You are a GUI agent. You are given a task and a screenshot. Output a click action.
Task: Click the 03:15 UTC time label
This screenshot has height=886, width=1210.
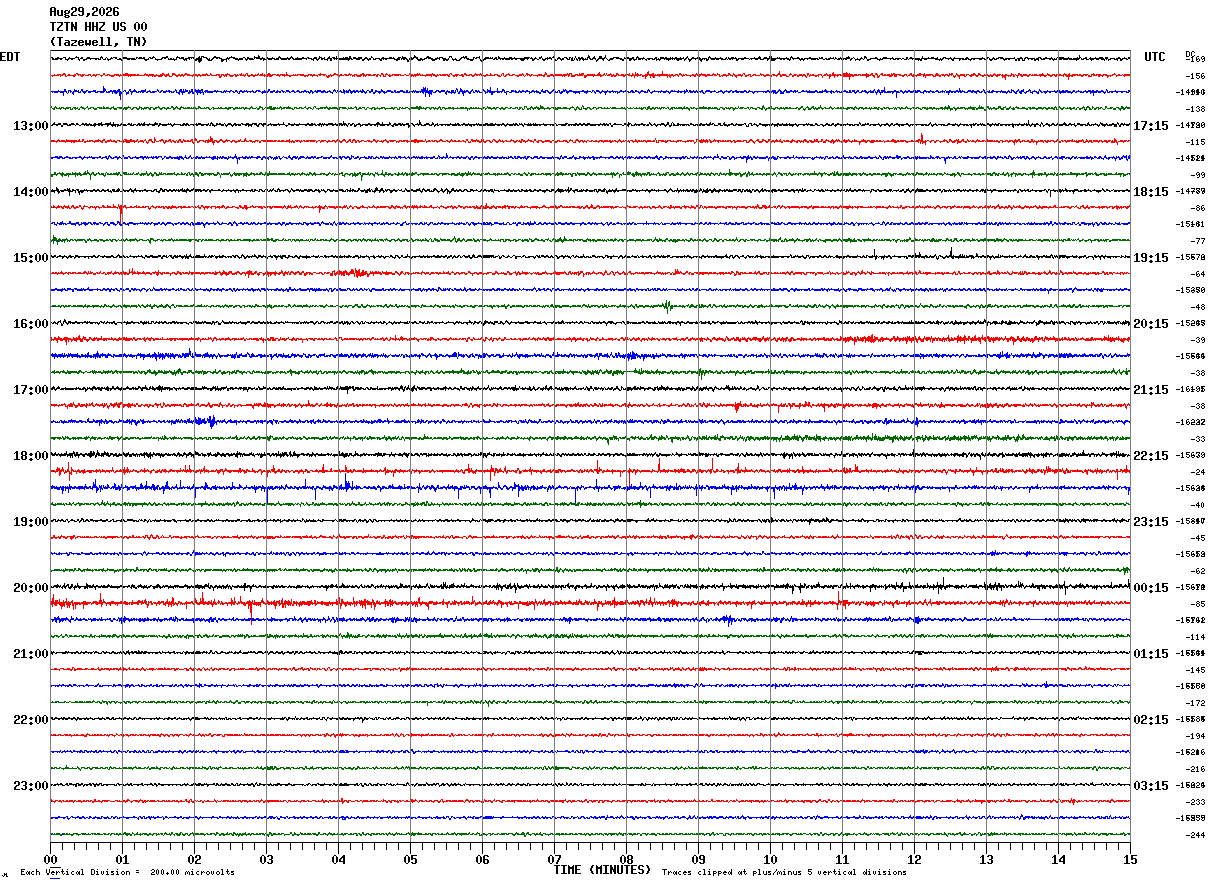[x=1150, y=786]
